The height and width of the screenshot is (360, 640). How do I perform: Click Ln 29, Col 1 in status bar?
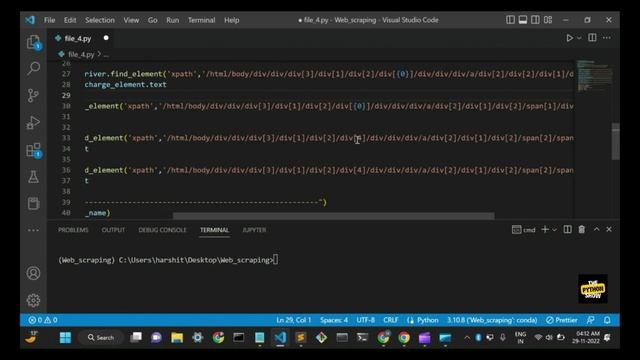tap(294, 320)
